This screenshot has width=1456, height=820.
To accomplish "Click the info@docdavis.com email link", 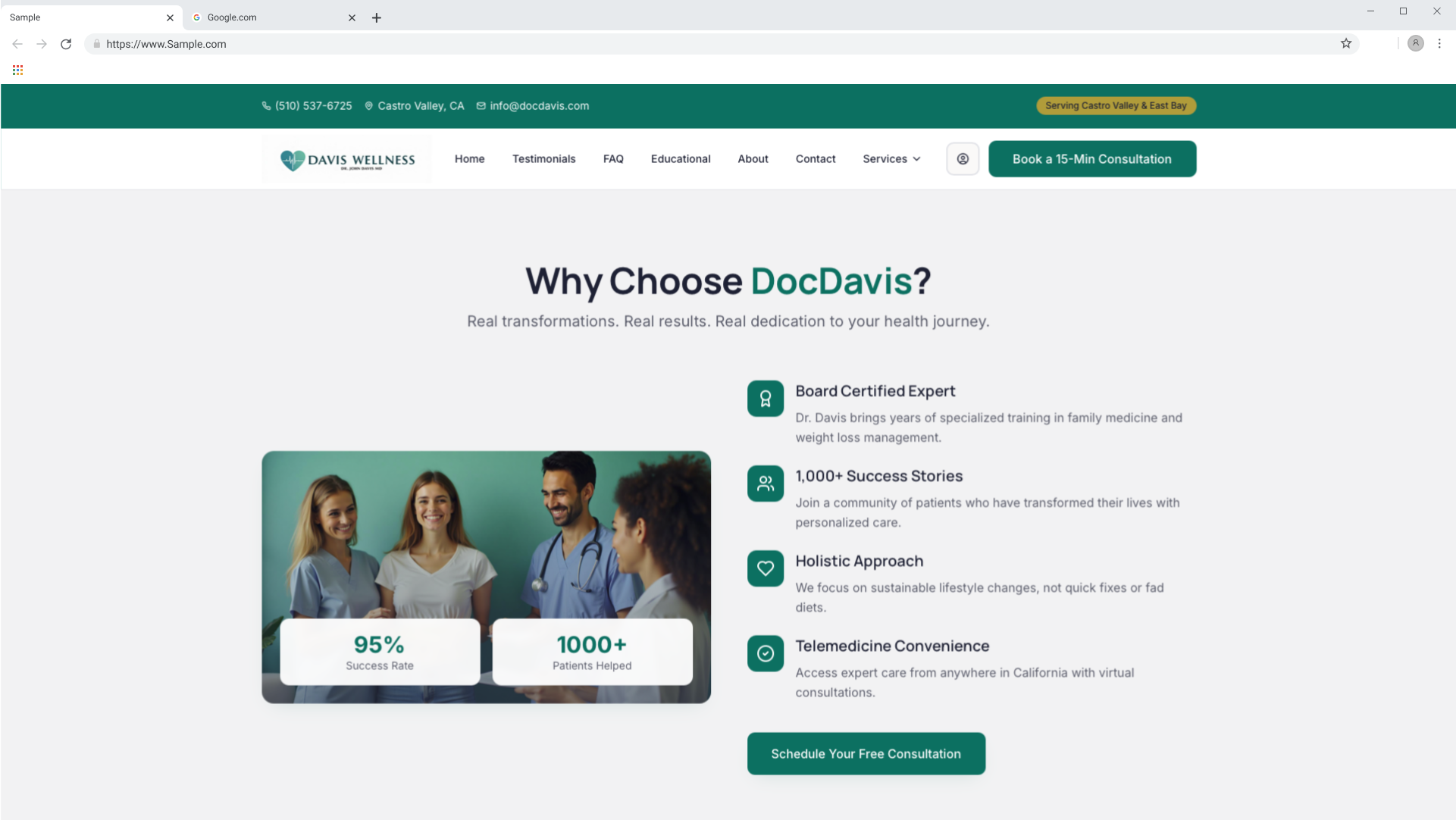I will 539,106.
